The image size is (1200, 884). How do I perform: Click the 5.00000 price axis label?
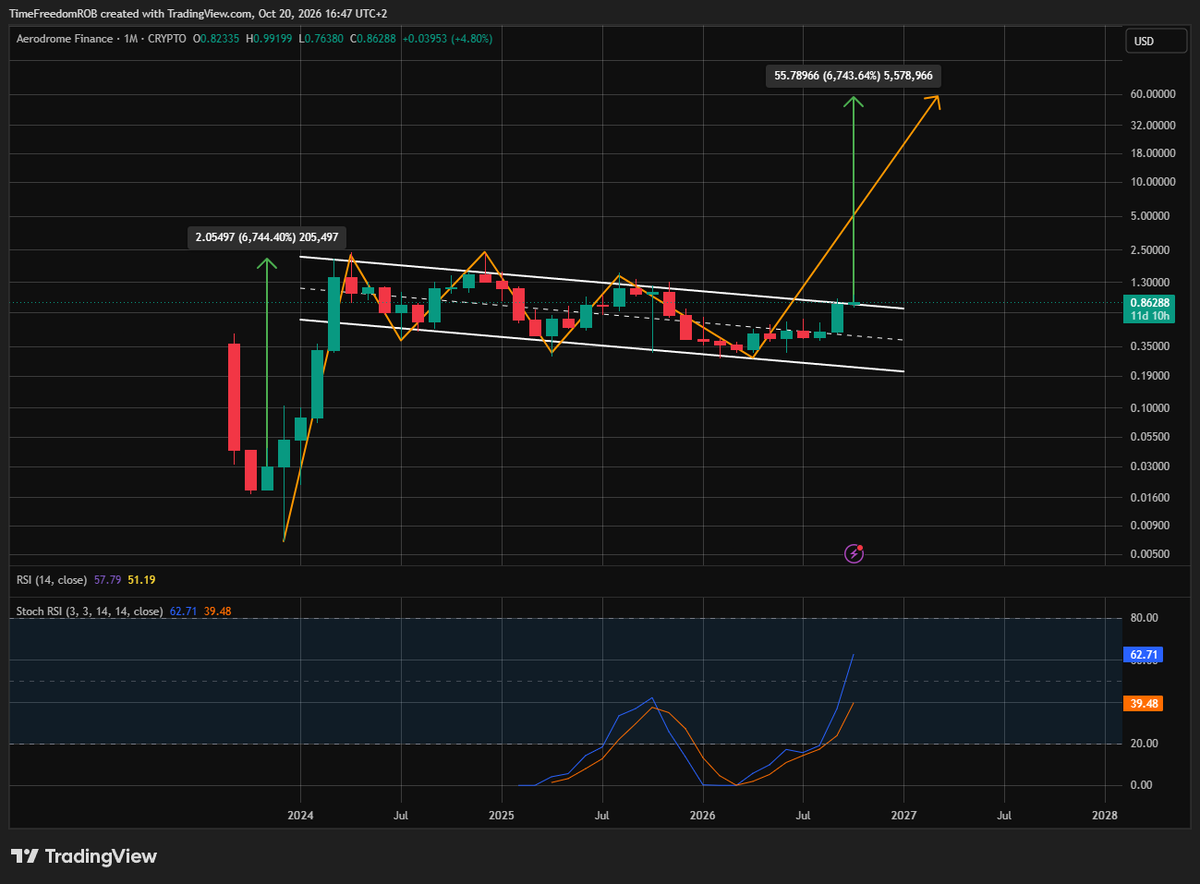point(1154,216)
